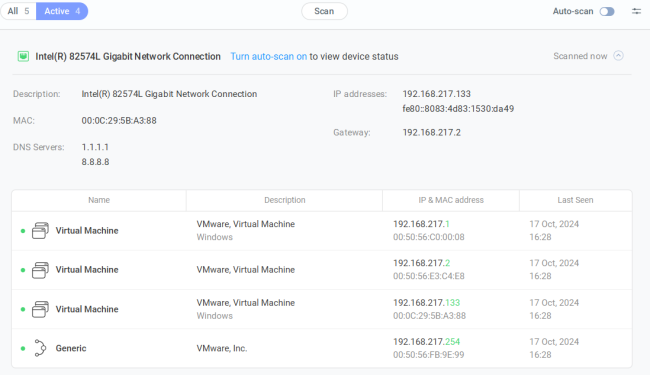
Task: Click the virtual machine icon for 192.168.217.2
Action: coord(40,270)
